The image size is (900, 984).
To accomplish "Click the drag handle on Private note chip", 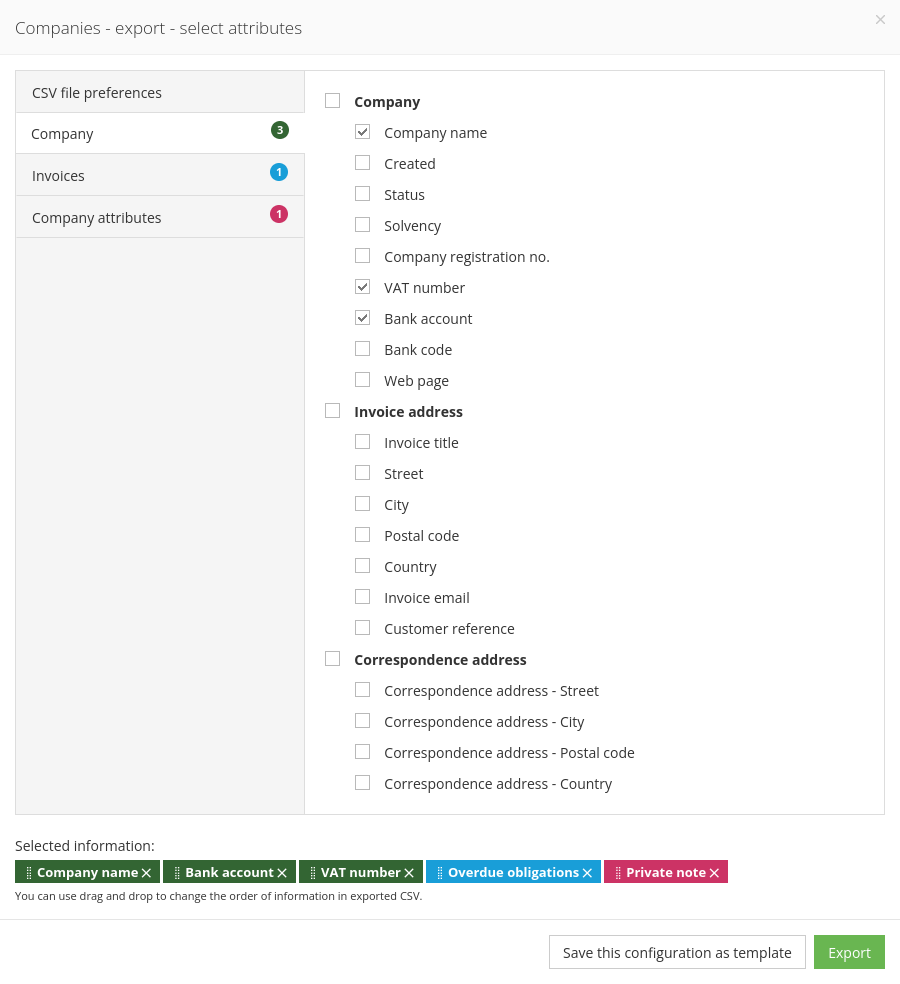I will (620, 872).
